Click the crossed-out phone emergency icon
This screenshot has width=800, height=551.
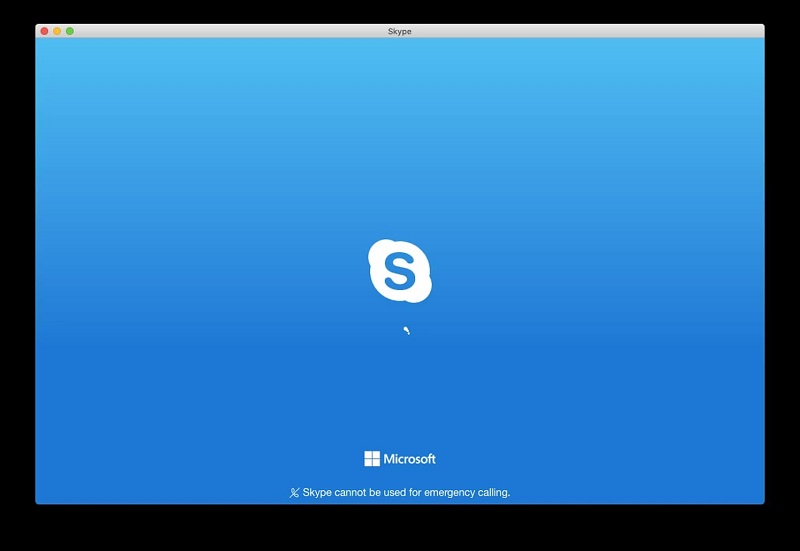(x=294, y=493)
